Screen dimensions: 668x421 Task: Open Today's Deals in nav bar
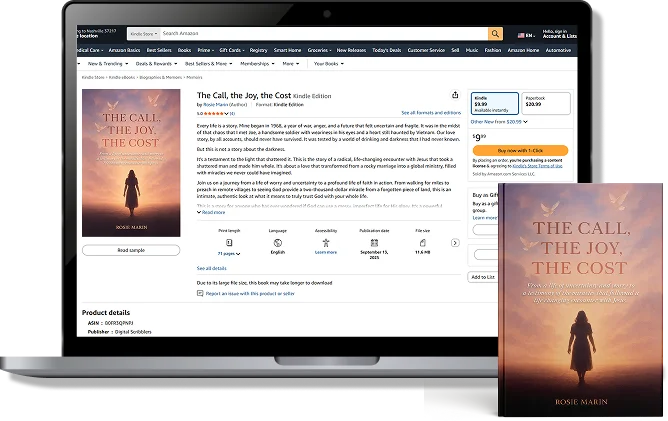pyautogui.click(x=386, y=50)
